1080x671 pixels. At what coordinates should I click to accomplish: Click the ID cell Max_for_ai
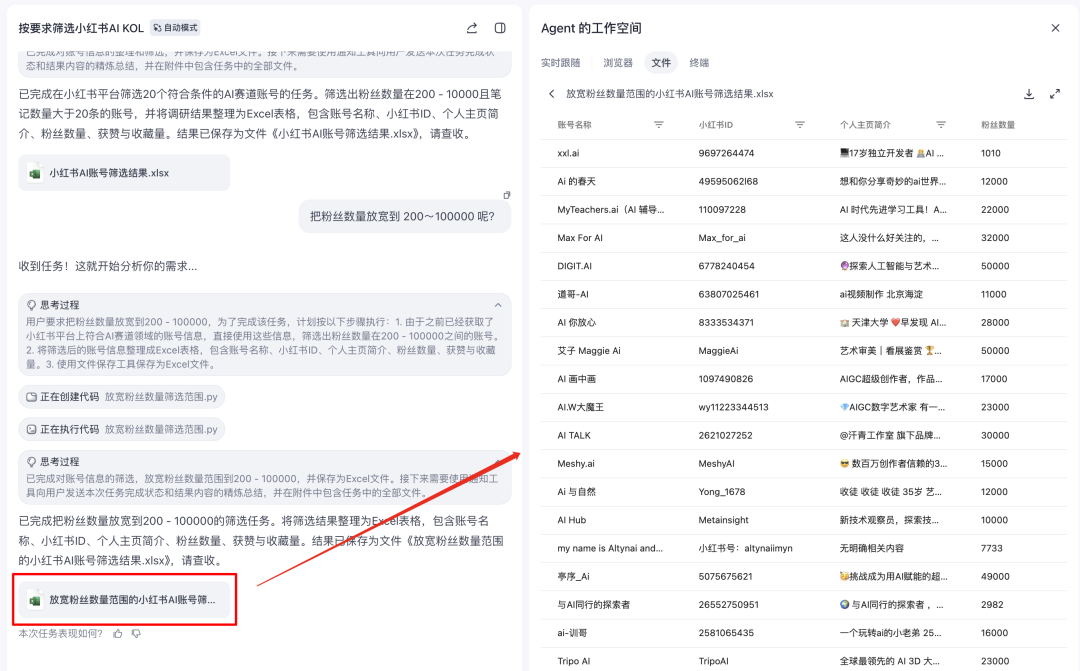pos(722,238)
